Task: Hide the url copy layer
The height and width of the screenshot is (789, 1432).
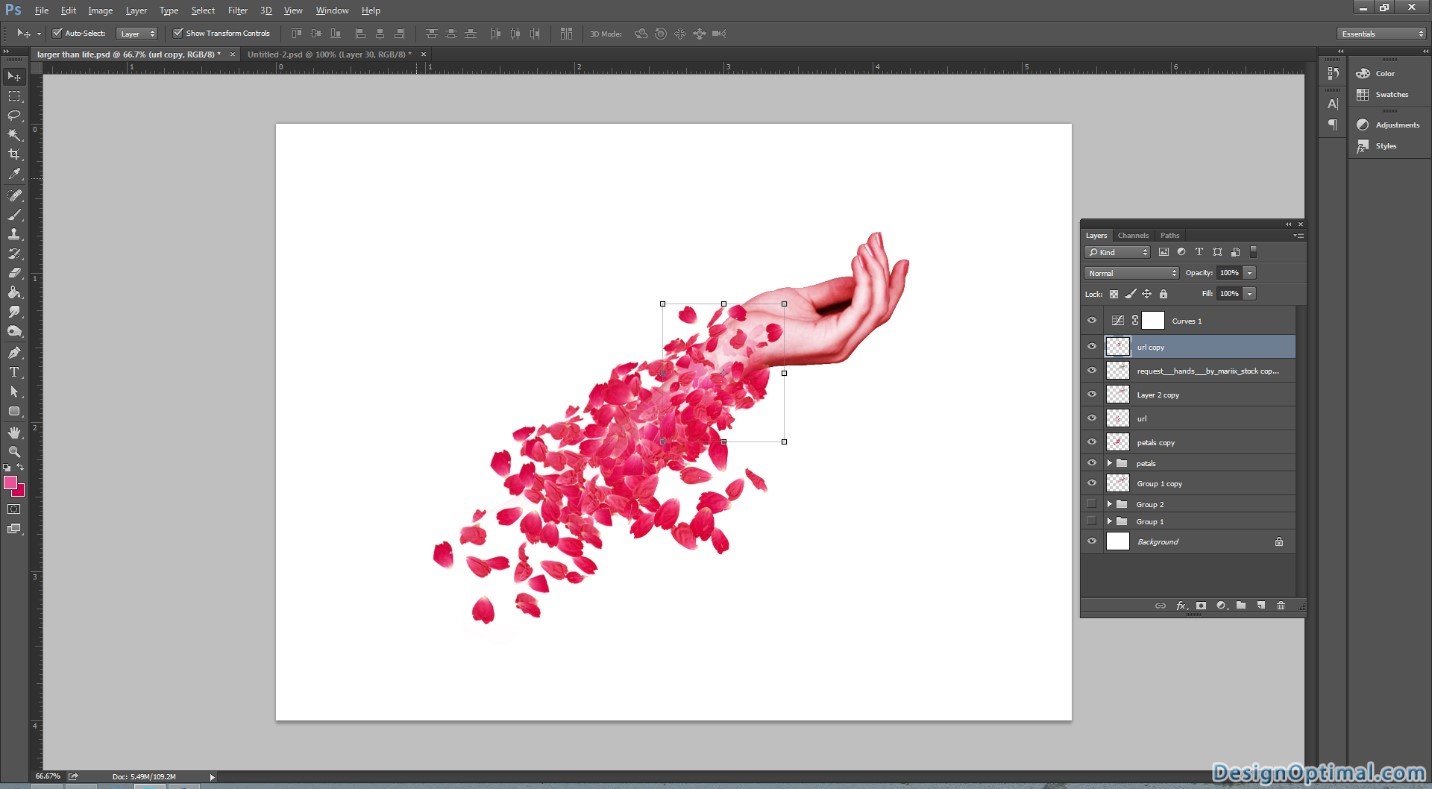Action: click(x=1092, y=347)
